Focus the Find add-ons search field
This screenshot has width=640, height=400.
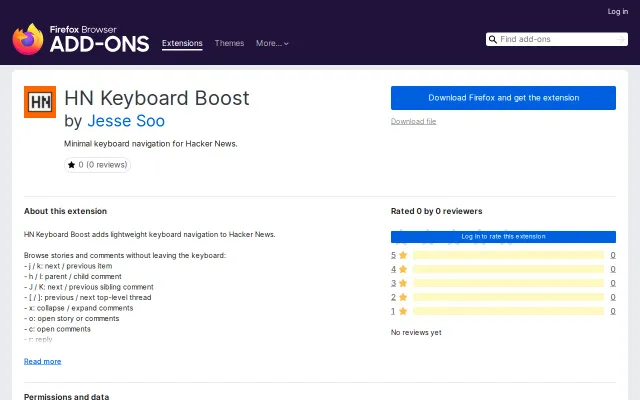click(557, 39)
